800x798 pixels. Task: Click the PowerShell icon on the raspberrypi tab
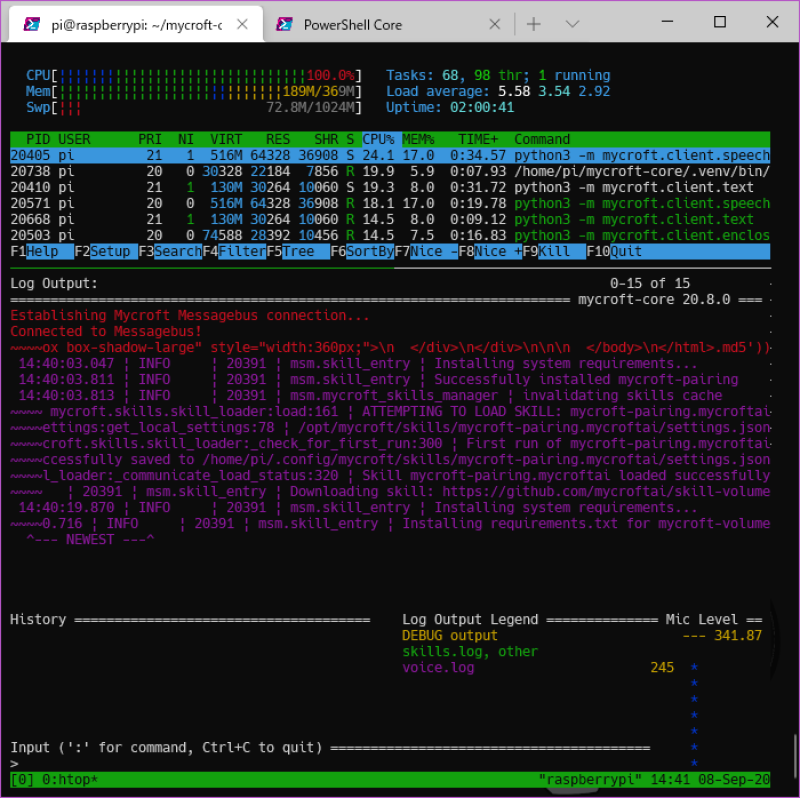[32, 24]
